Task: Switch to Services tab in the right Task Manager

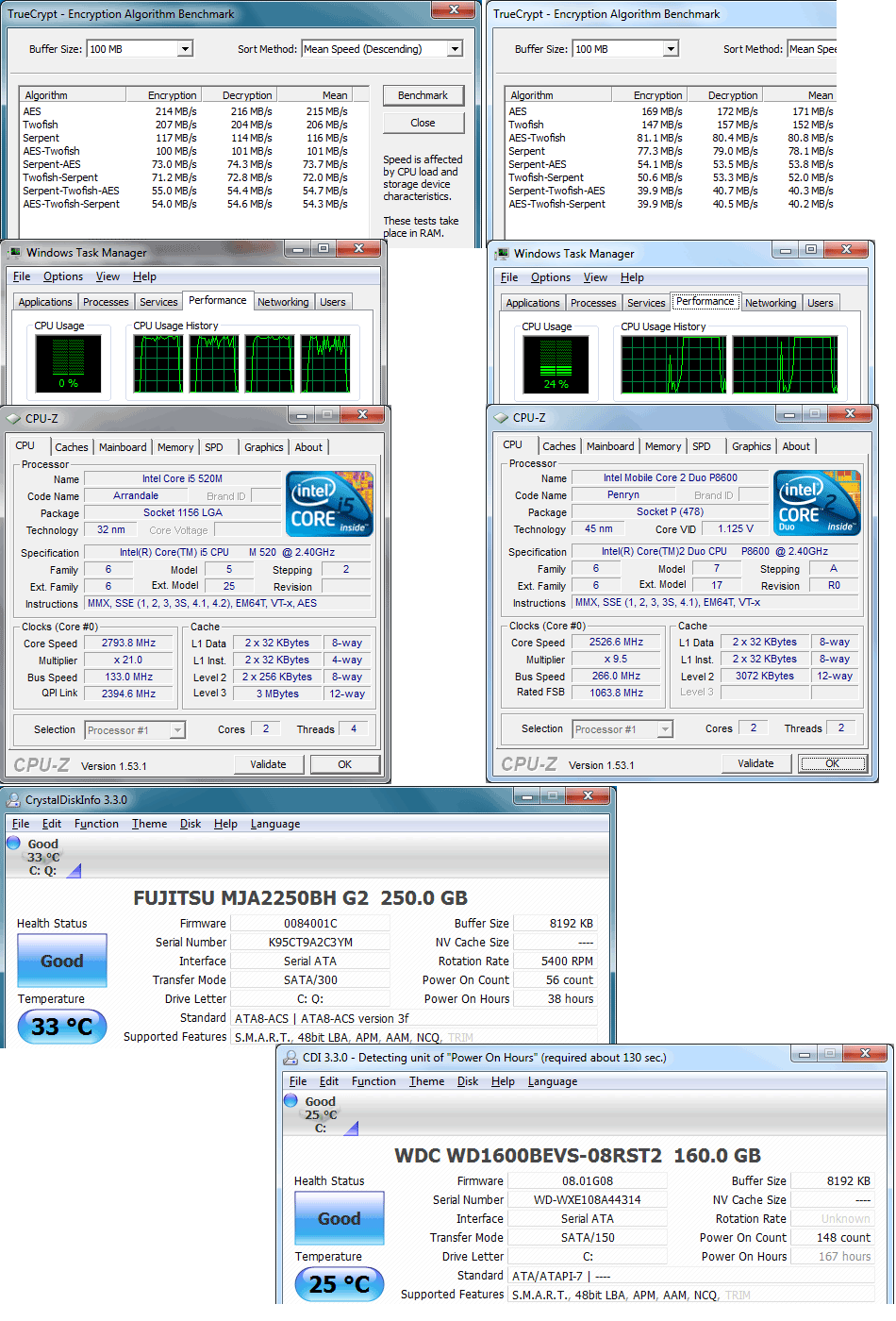Action: click(x=646, y=303)
